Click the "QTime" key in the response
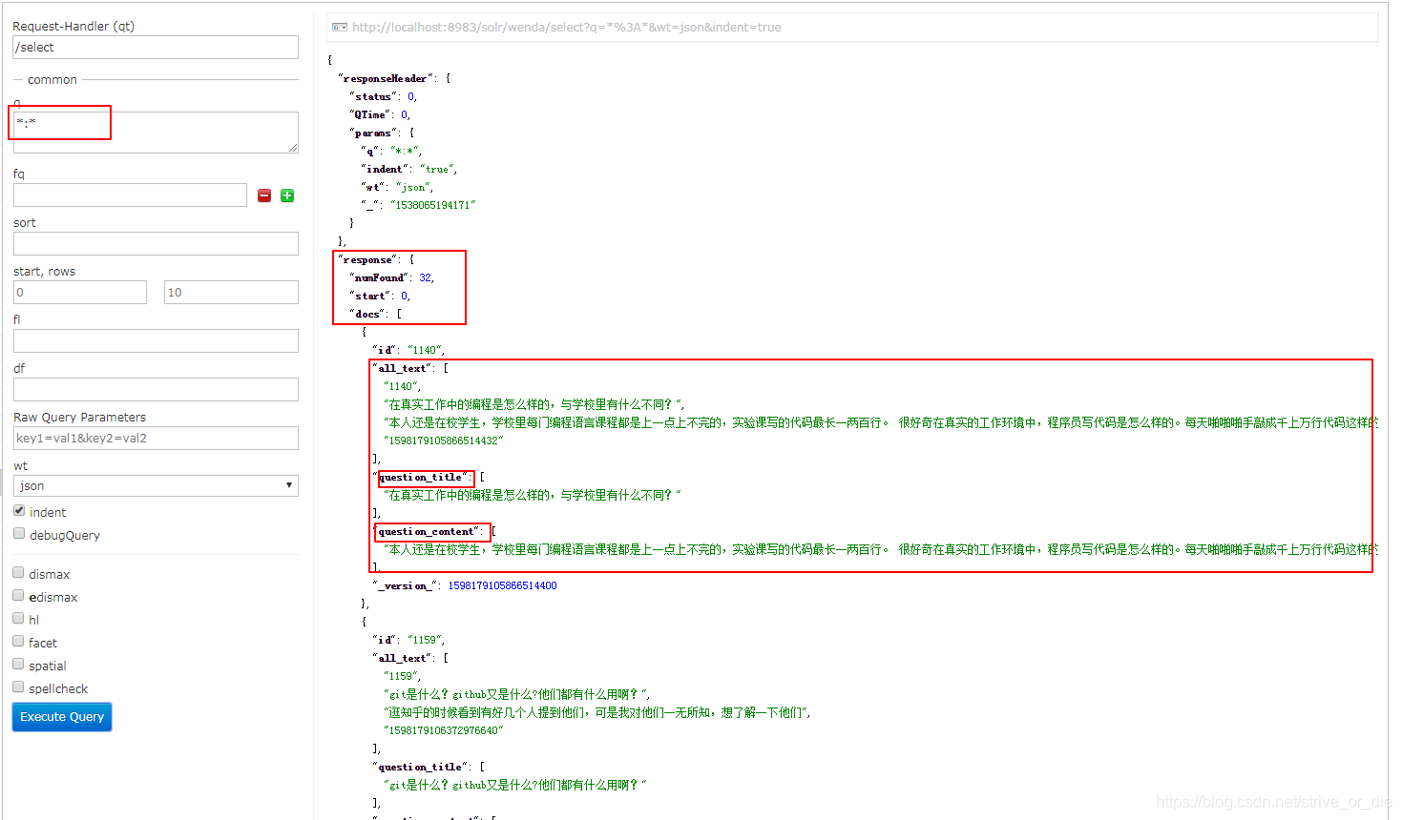The height and width of the screenshot is (820, 1402). coord(372,114)
